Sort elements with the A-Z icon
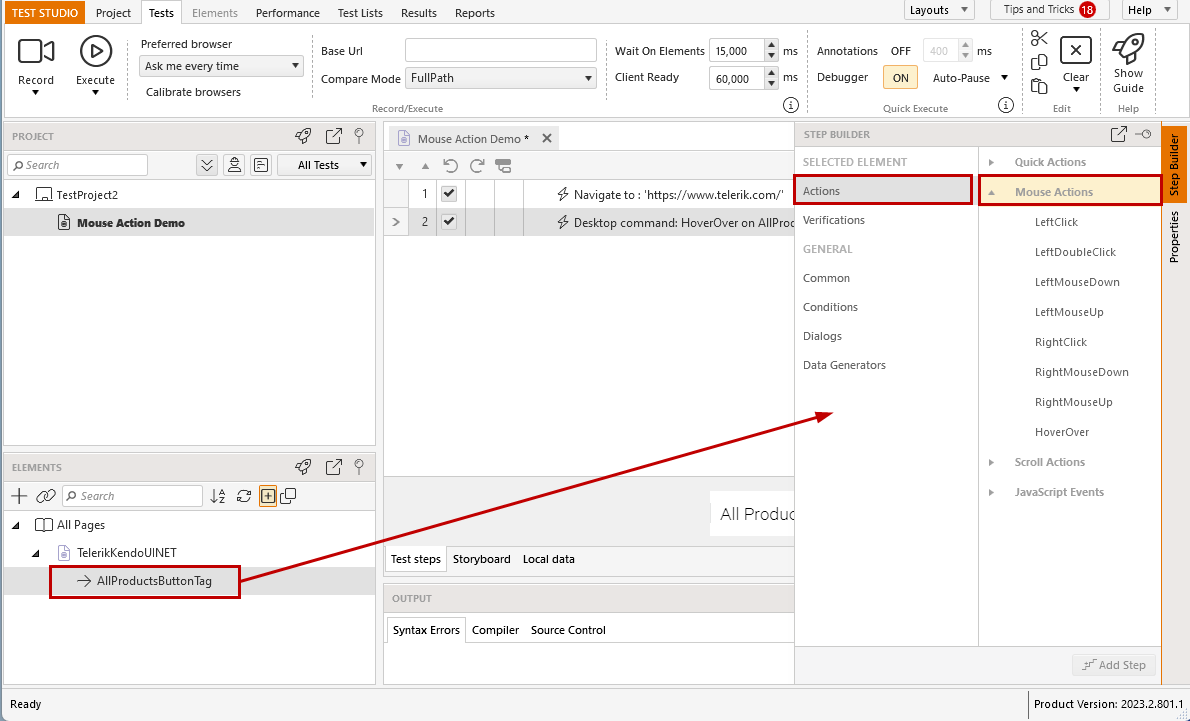 point(218,496)
